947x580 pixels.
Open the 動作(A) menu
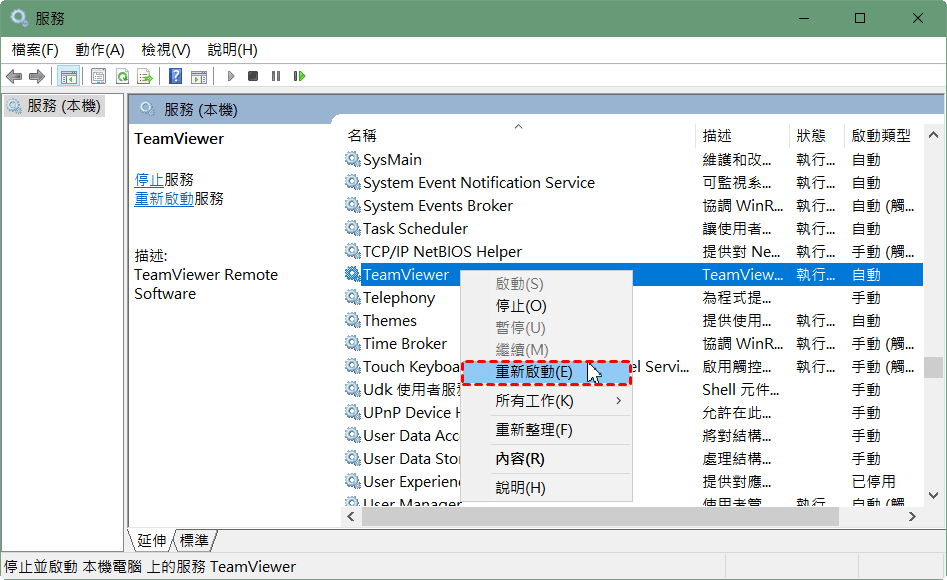click(x=100, y=50)
